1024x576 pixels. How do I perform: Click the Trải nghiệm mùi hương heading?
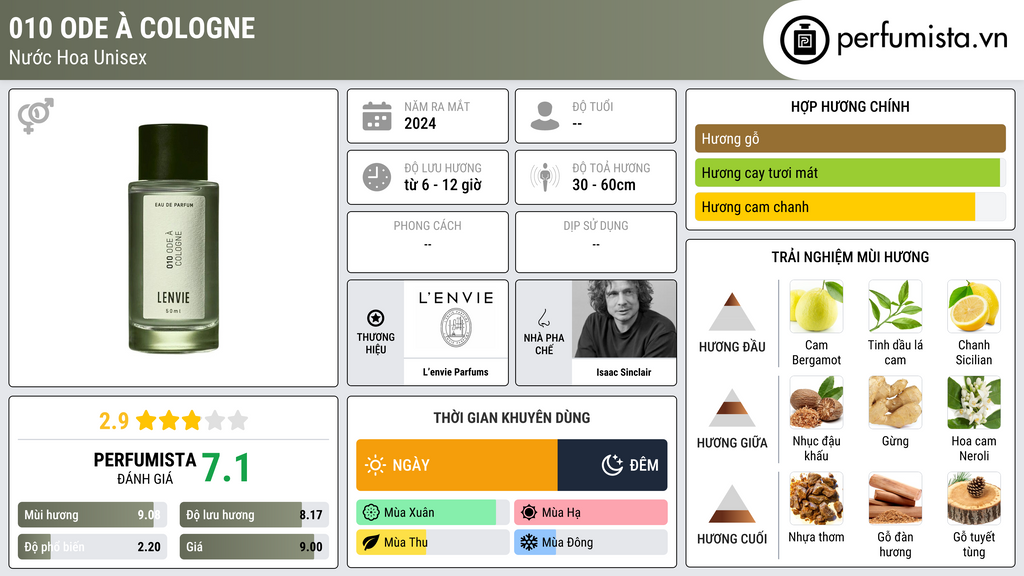point(850,257)
